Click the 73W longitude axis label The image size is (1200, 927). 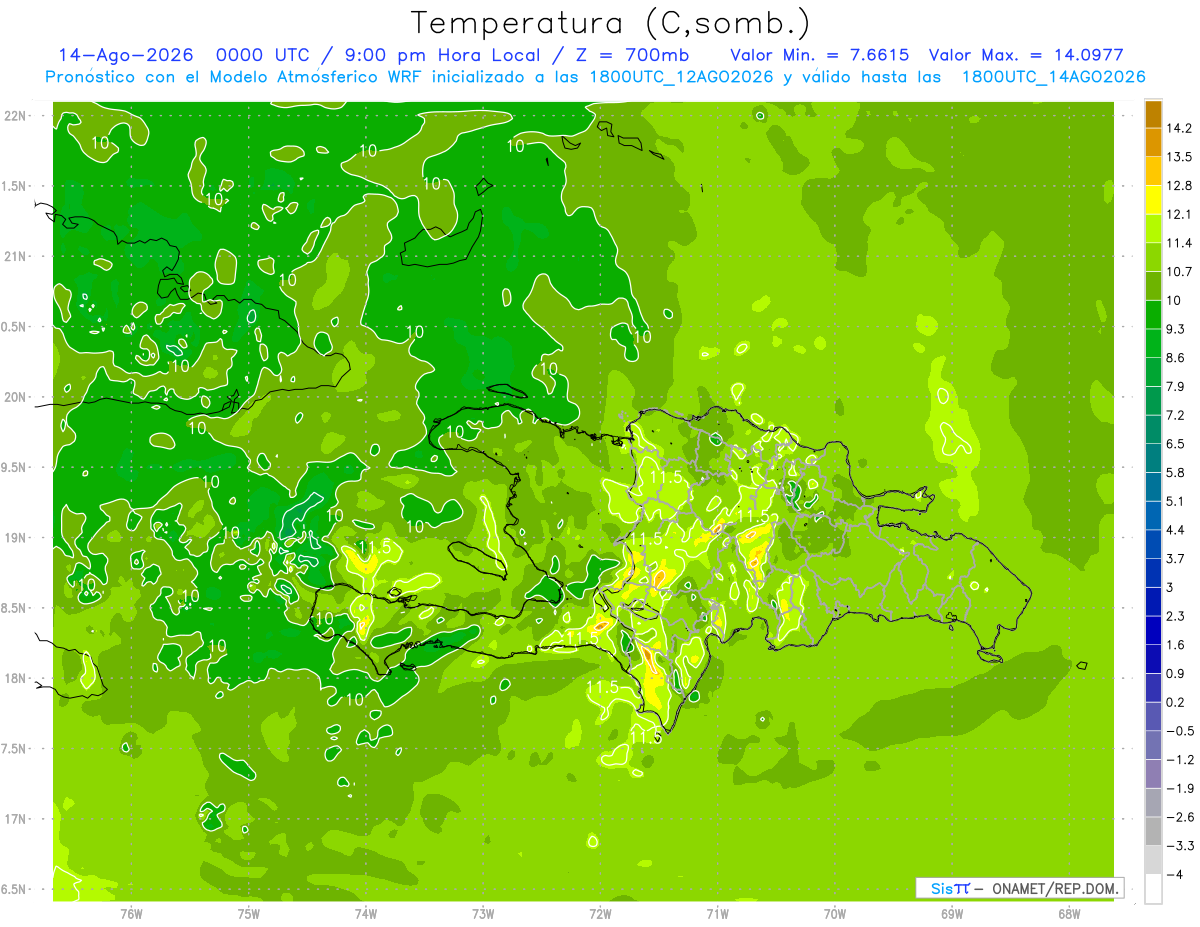pyautogui.click(x=483, y=913)
